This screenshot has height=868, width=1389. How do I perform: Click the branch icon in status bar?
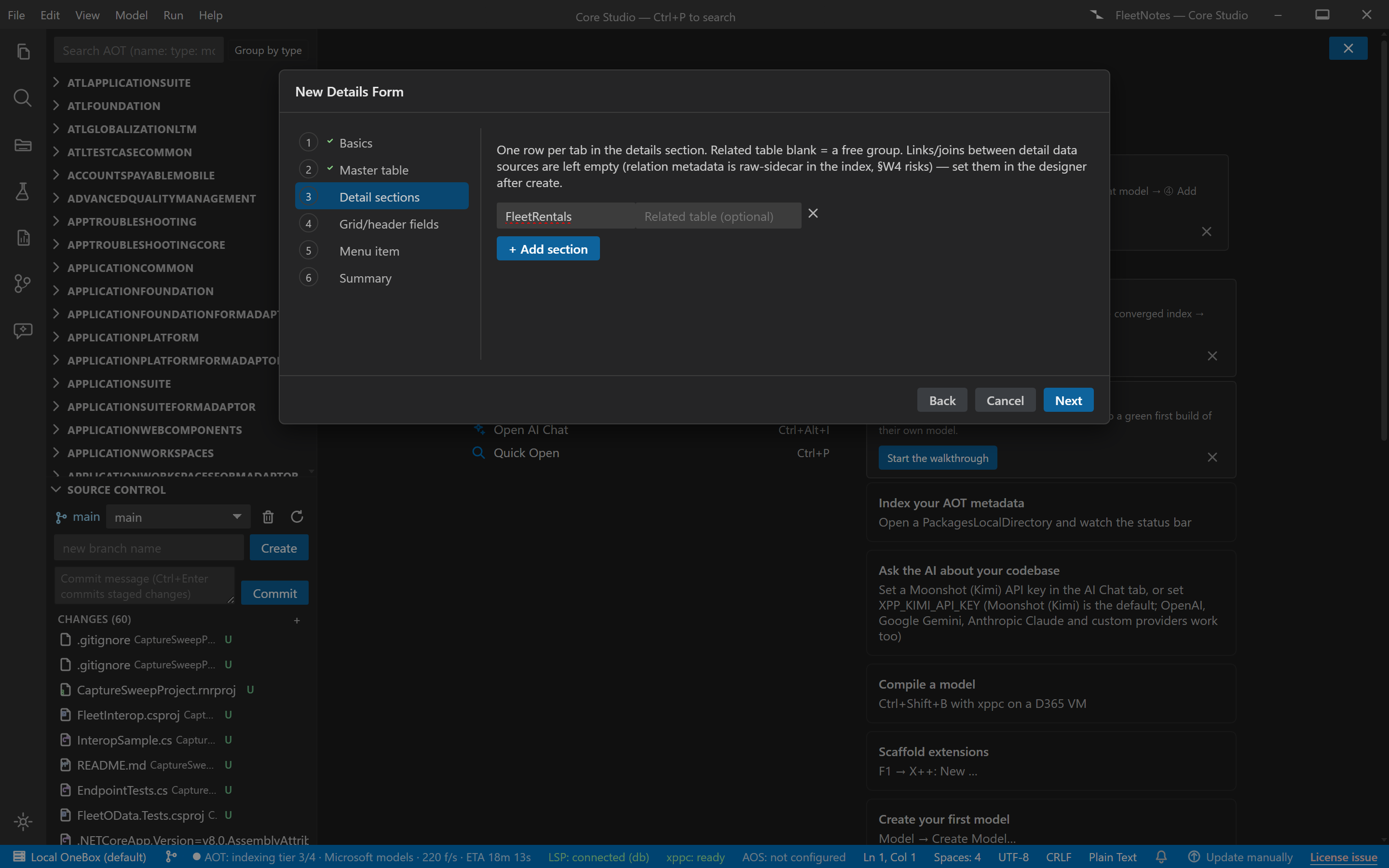tap(171, 857)
